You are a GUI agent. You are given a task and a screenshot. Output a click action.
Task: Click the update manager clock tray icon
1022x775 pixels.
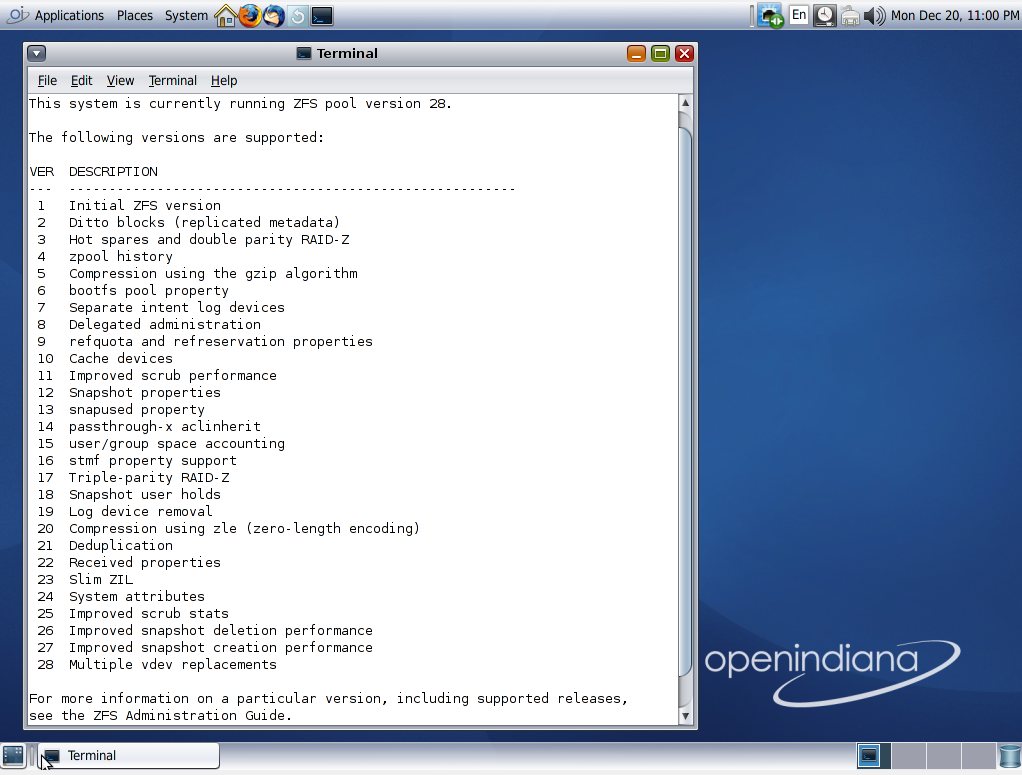(825, 16)
